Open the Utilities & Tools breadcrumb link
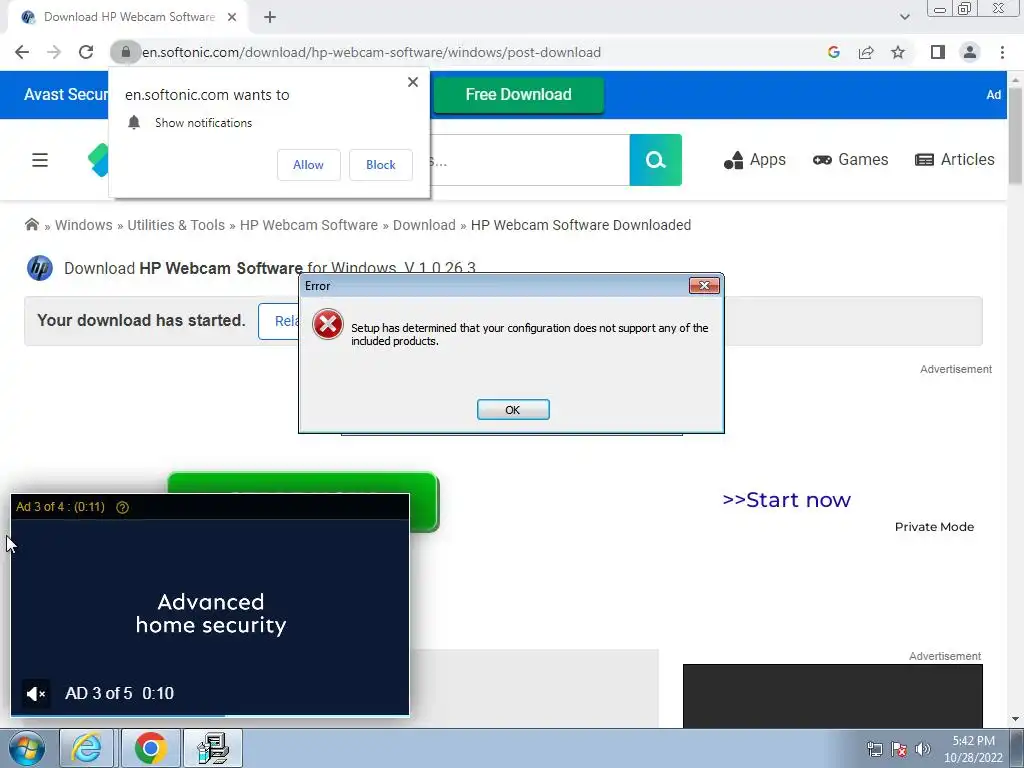This screenshot has width=1024, height=768. click(176, 225)
